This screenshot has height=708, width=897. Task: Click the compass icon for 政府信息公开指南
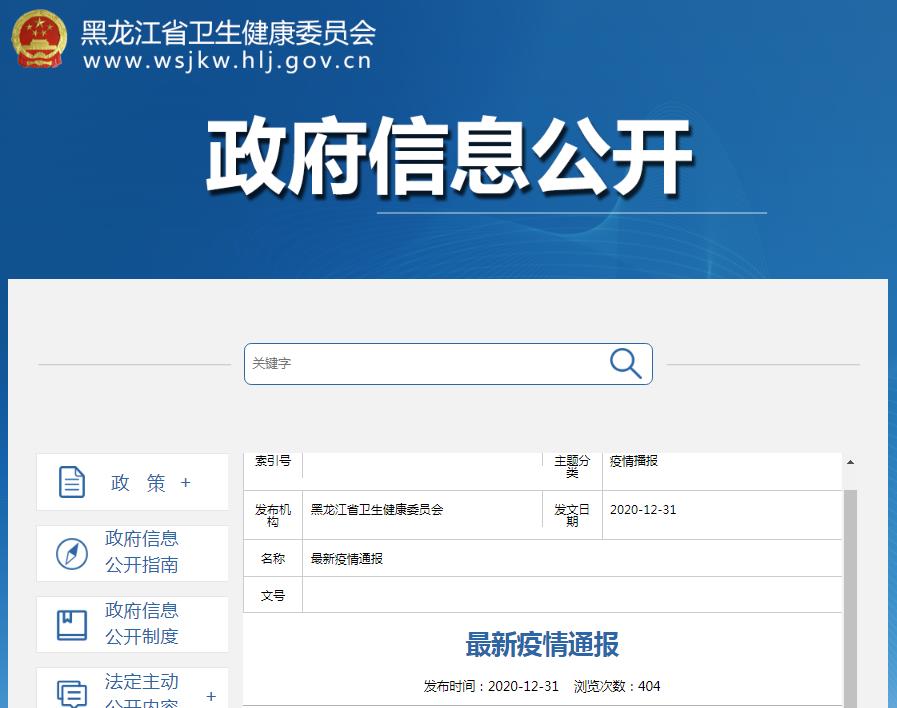tap(72, 553)
